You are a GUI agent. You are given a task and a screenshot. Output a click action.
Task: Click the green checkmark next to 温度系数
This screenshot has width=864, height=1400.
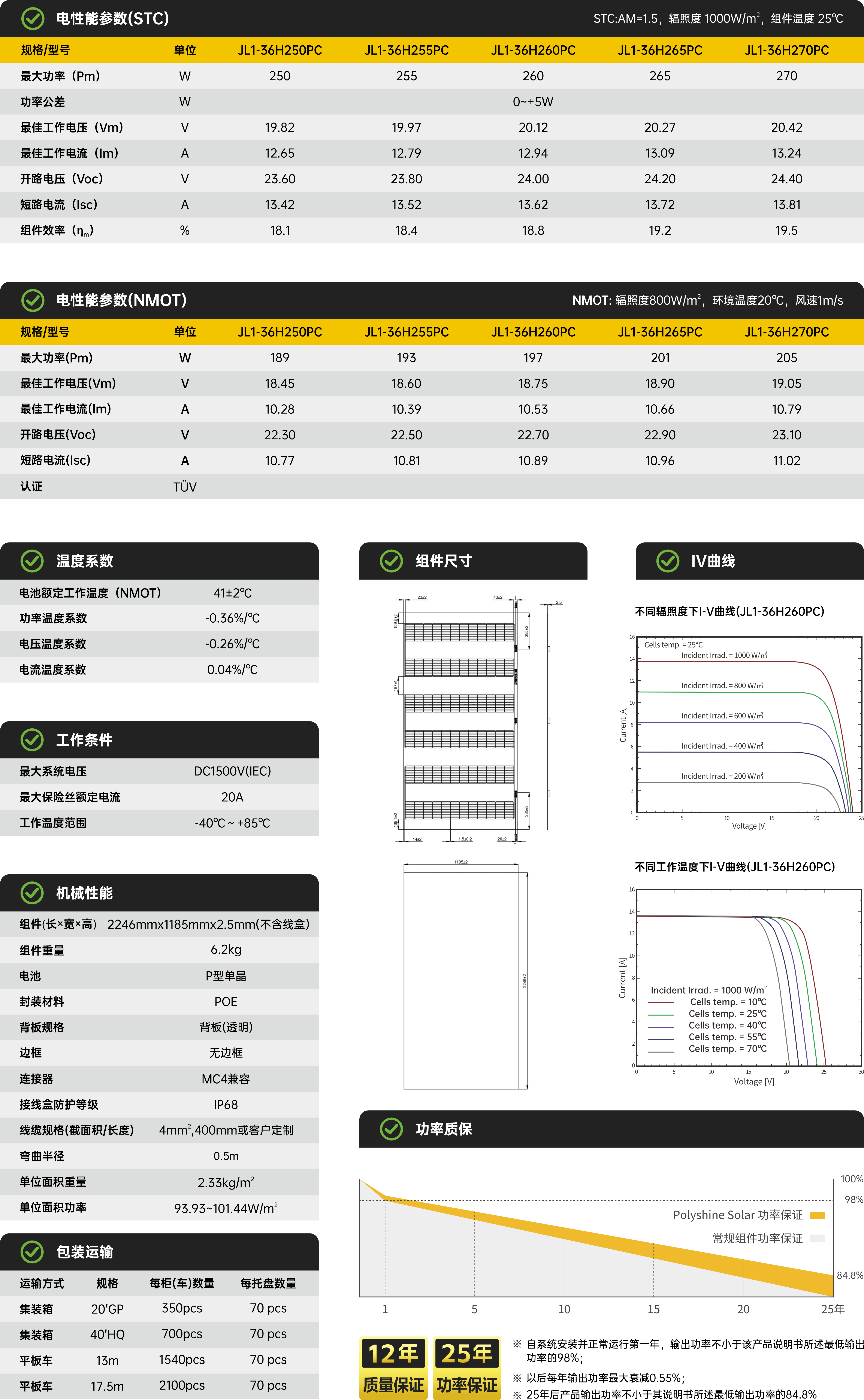[32, 561]
